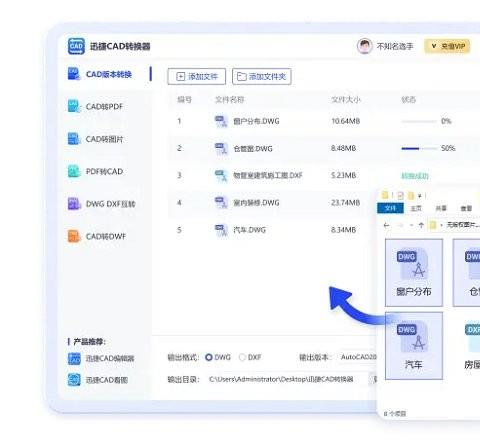Click file name 仓管图.DWG in list
480x444 pixels.
pos(253,149)
